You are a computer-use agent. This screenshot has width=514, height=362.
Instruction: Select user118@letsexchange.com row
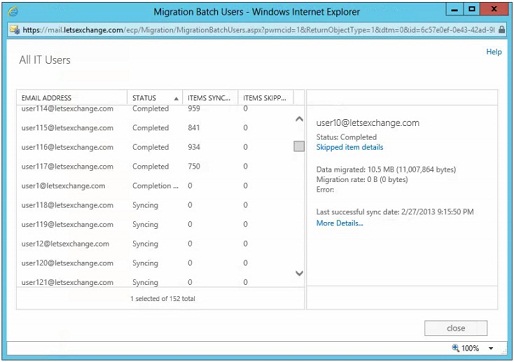(x=155, y=205)
